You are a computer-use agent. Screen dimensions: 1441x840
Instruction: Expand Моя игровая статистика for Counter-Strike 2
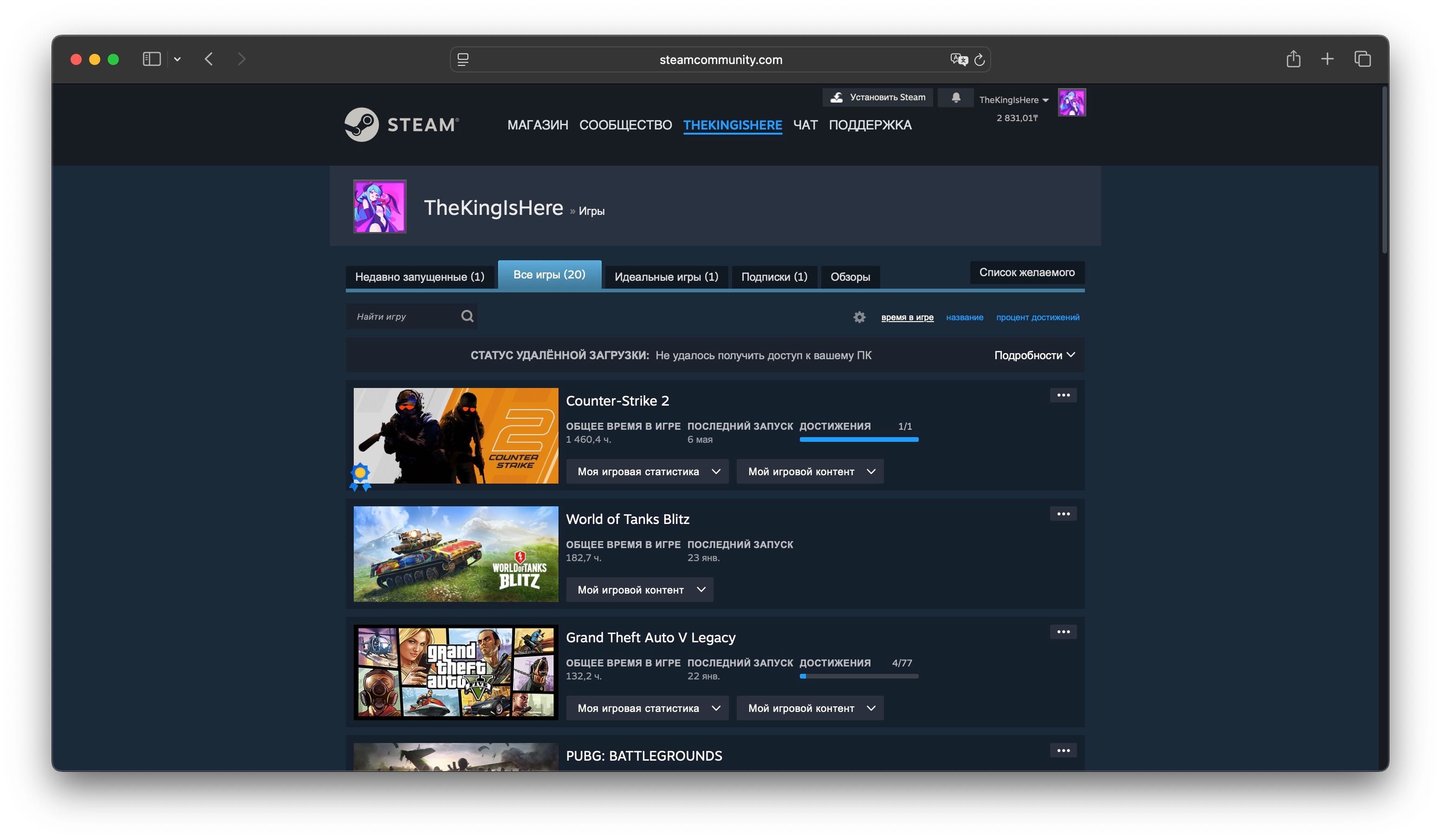pos(647,471)
